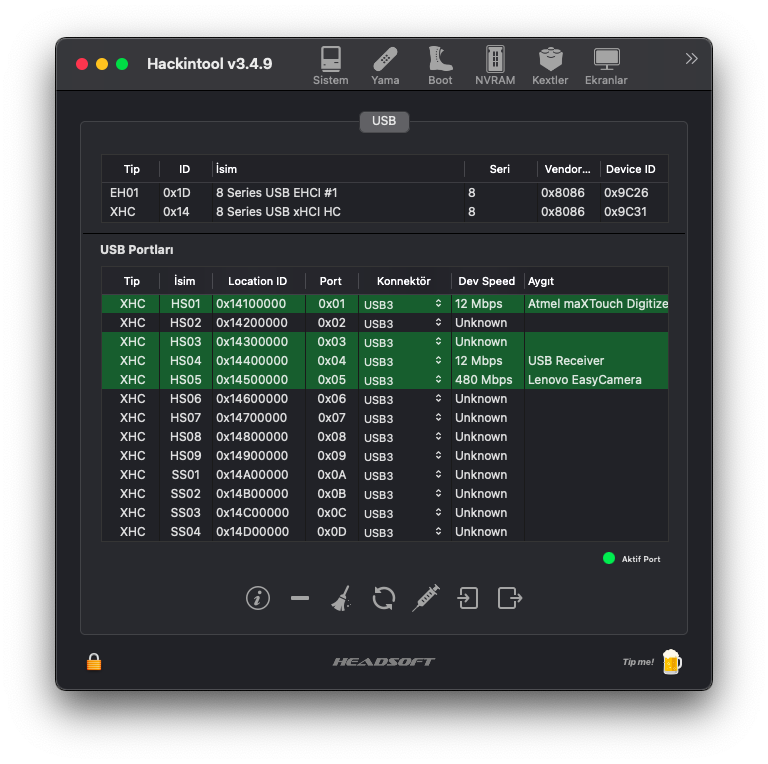The width and height of the screenshot is (768, 764).
Task: Open connector dropdown for SS04 port
Action: point(403,532)
